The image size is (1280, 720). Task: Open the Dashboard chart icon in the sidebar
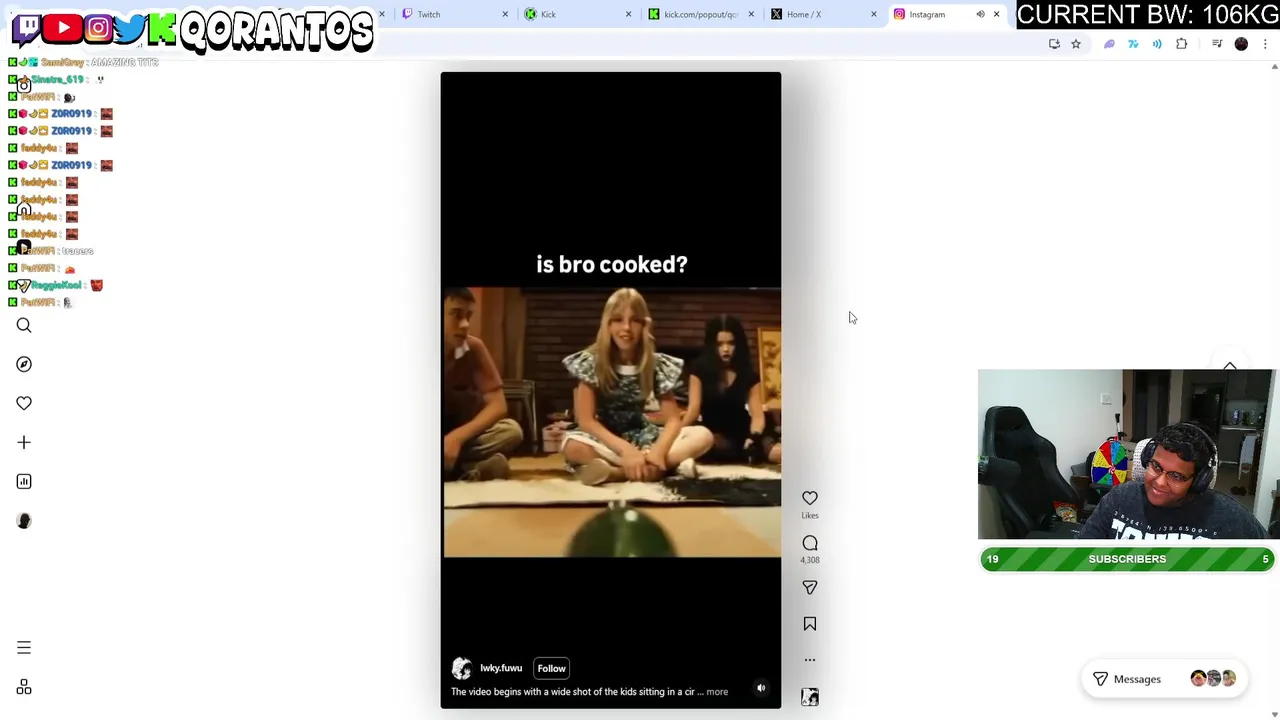(x=24, y=481)
